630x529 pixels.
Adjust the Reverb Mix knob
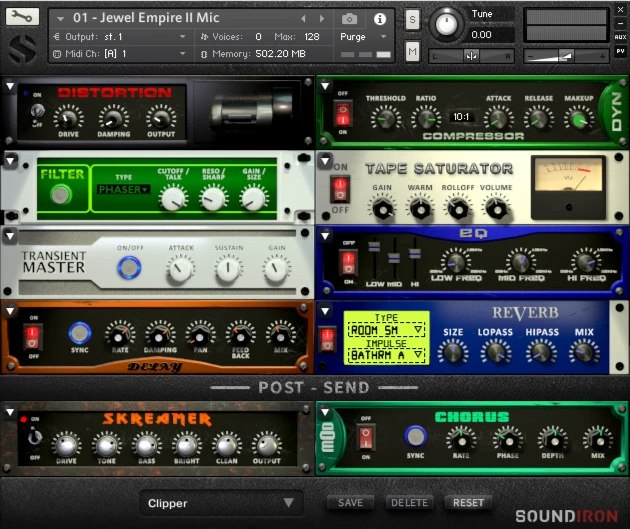[584, 352]
